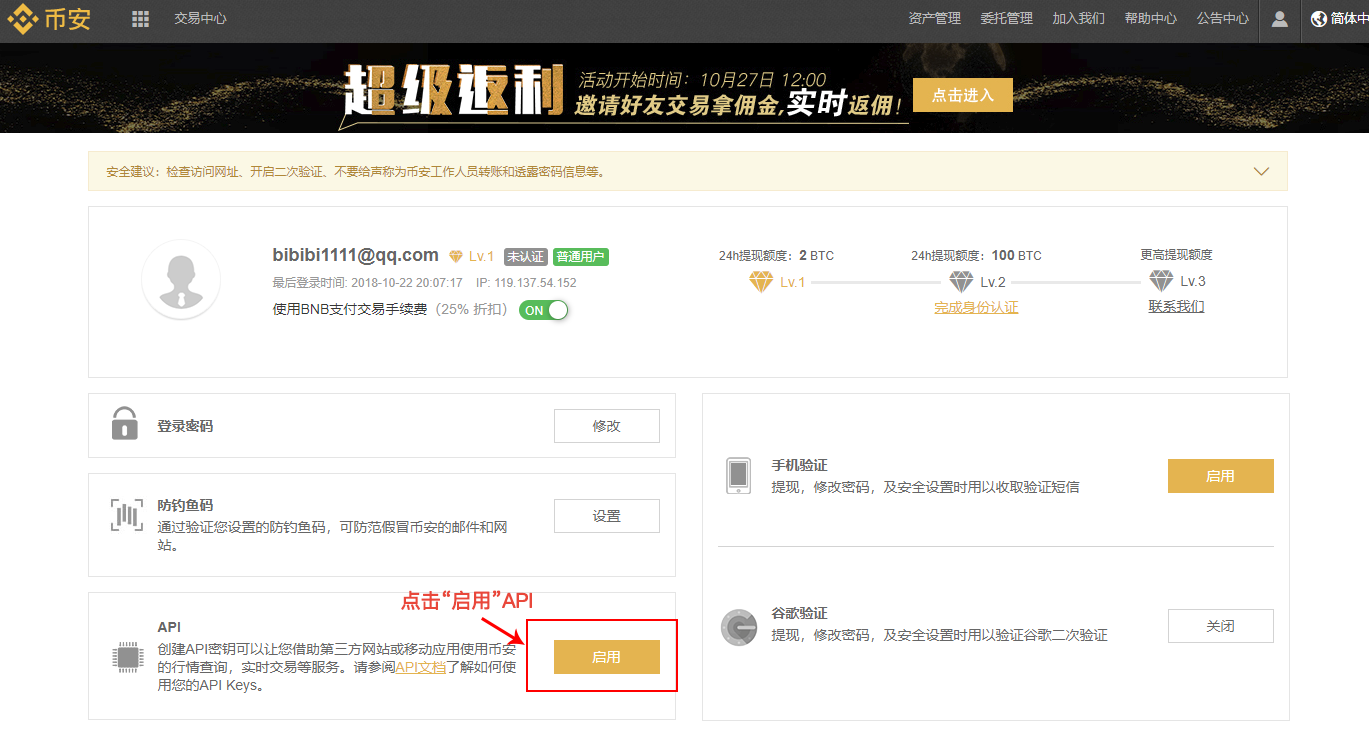Open the user account icon
Image resolution: width=1369 pixels, height=732 pixels.
1279,19
